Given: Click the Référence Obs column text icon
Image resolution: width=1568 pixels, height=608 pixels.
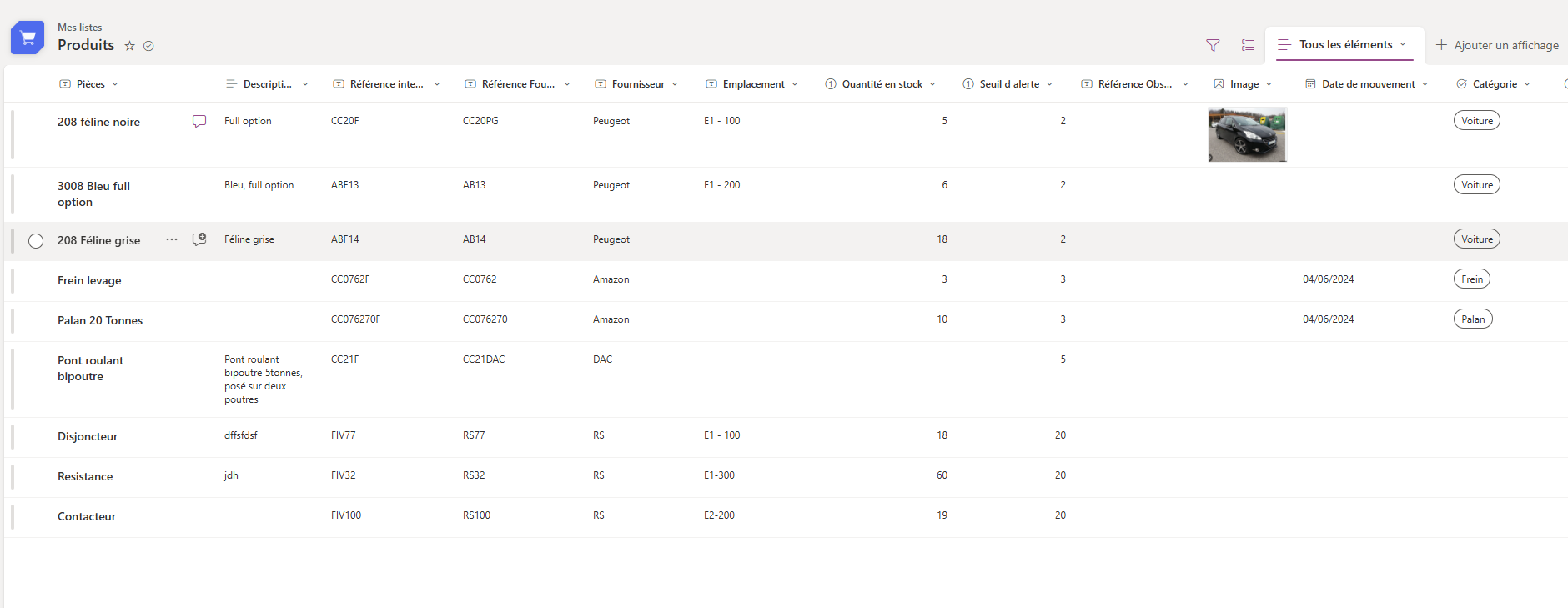Looking at the screenshot, I should click(x=1087, y=84).
